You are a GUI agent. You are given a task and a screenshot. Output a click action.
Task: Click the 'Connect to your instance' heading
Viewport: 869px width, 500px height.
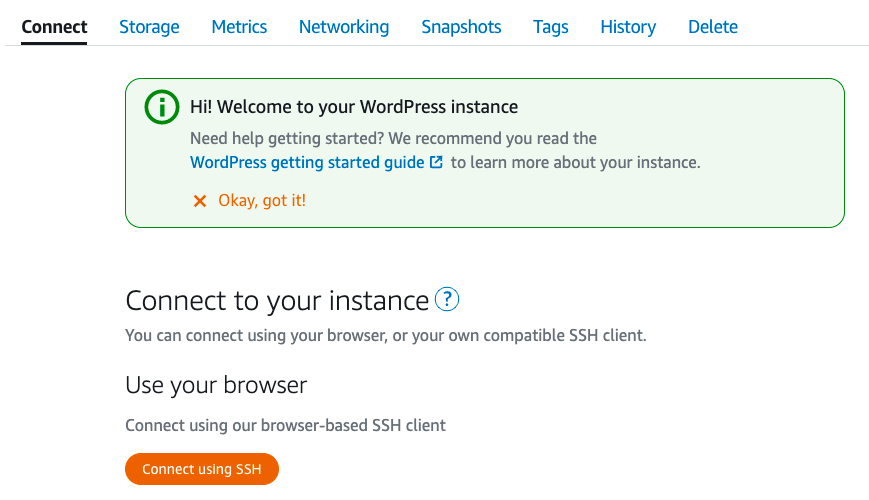(277, 300)
